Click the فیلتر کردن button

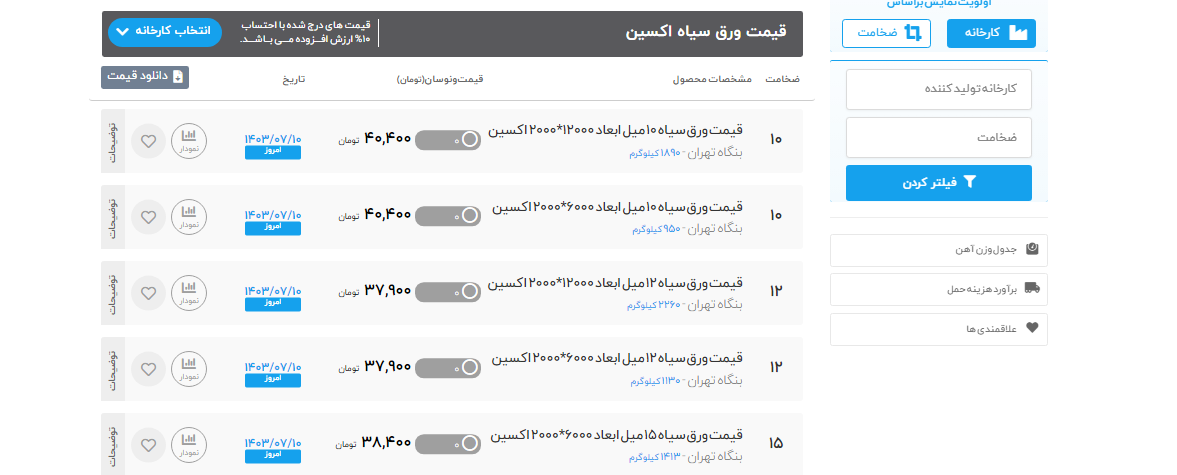[x=938, y=183]
